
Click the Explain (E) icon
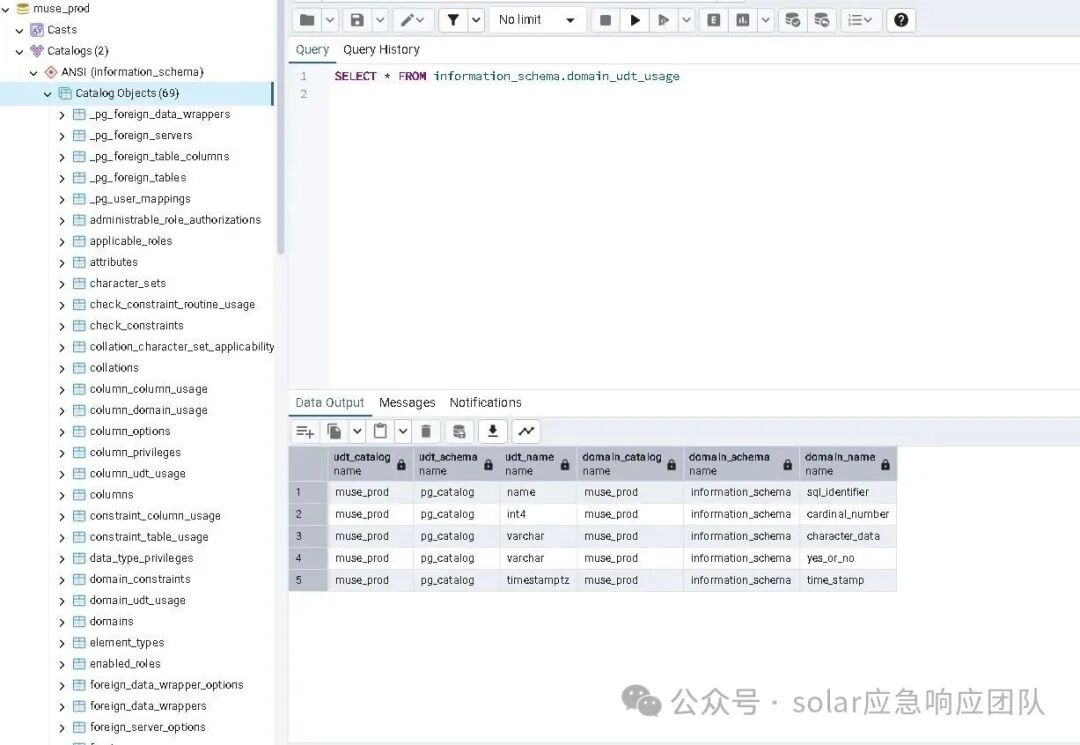[x=714, y=20]
